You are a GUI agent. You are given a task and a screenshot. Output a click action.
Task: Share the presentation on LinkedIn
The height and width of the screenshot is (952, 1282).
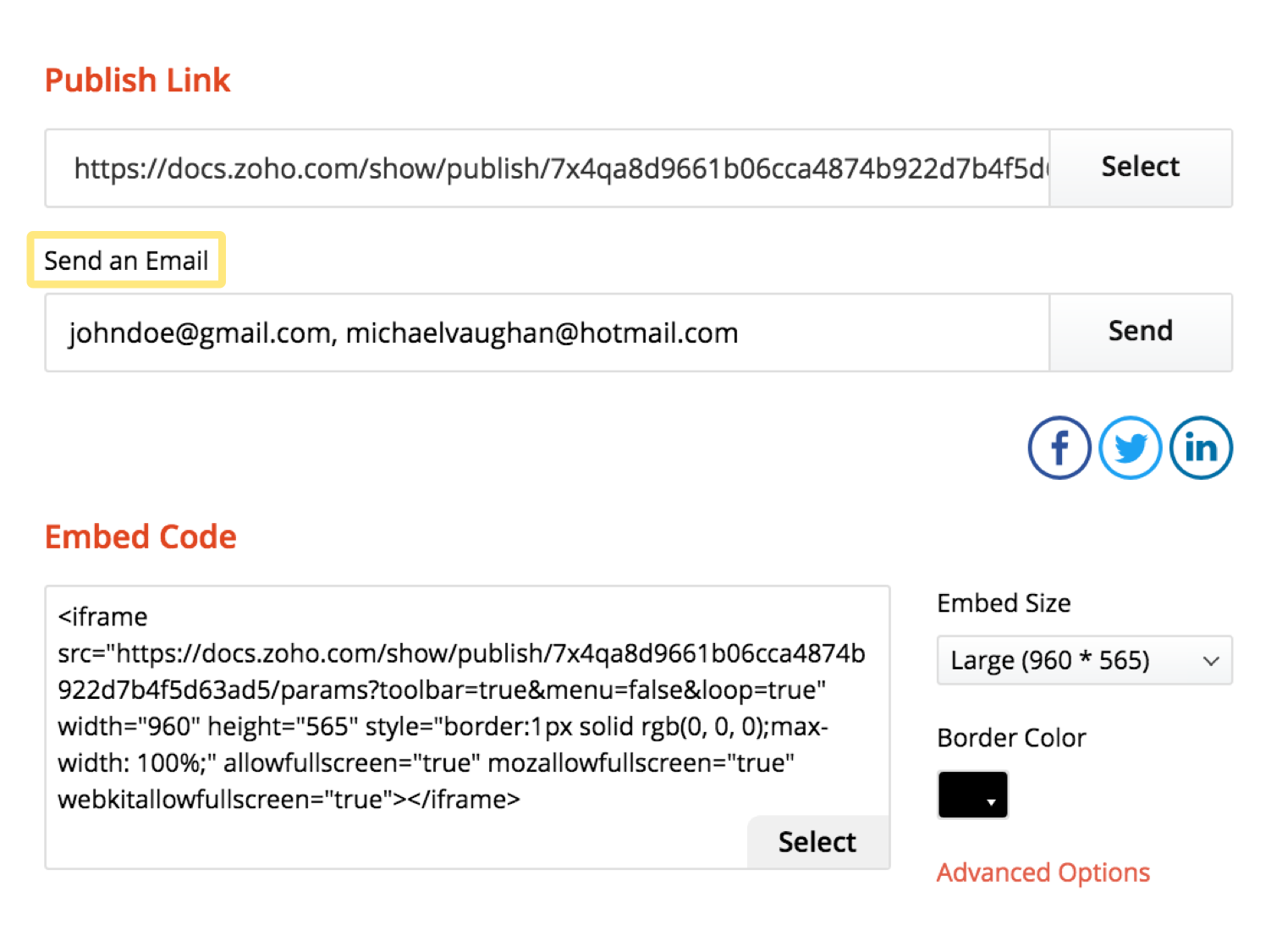pos(1201,448)
